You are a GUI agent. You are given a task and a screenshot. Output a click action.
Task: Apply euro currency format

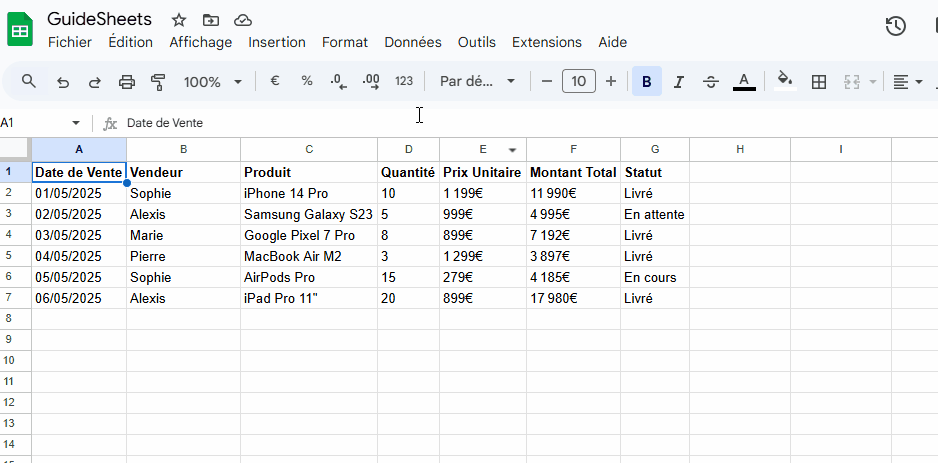[x=275, y=81]
